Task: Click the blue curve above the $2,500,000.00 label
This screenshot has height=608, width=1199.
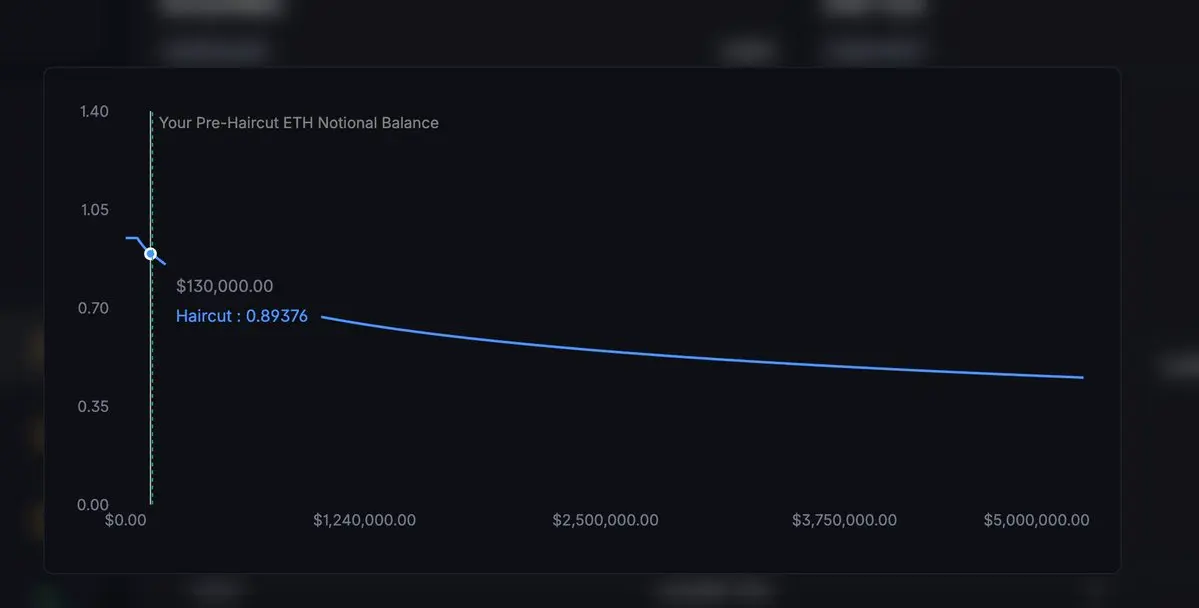Action: (606, 350)
